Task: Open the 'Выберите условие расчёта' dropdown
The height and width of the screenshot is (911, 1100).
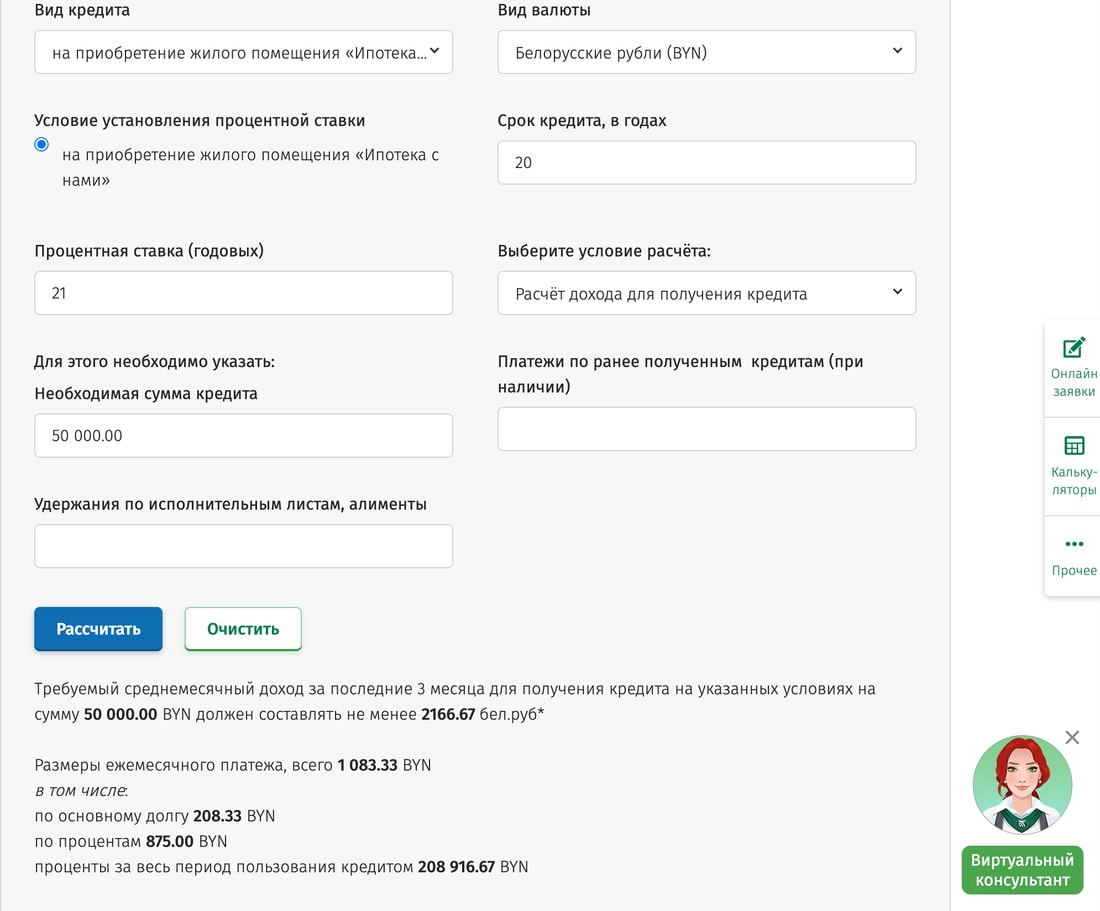Action: pyautogui.click(x=706, y=293)
